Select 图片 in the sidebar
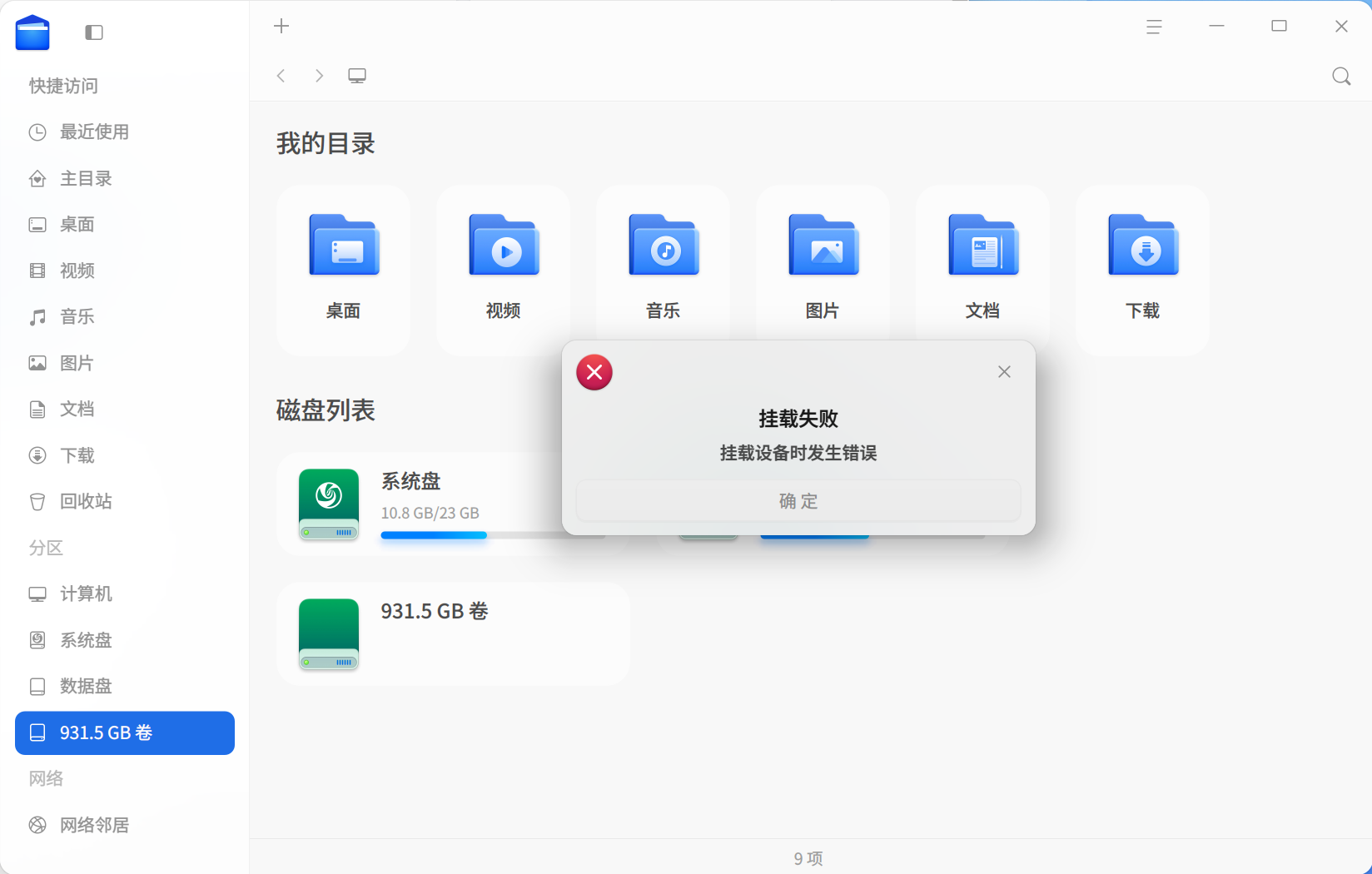This screenshot has height=874, width=1372. pyautogui.click(x=125, y=363)
